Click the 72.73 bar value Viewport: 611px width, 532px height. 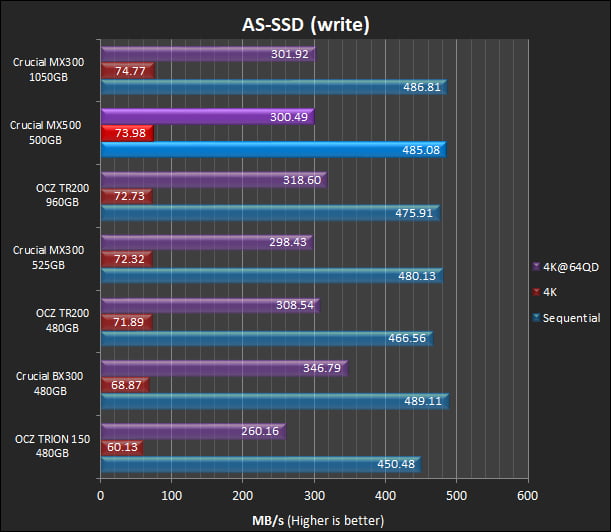[129, 196]
